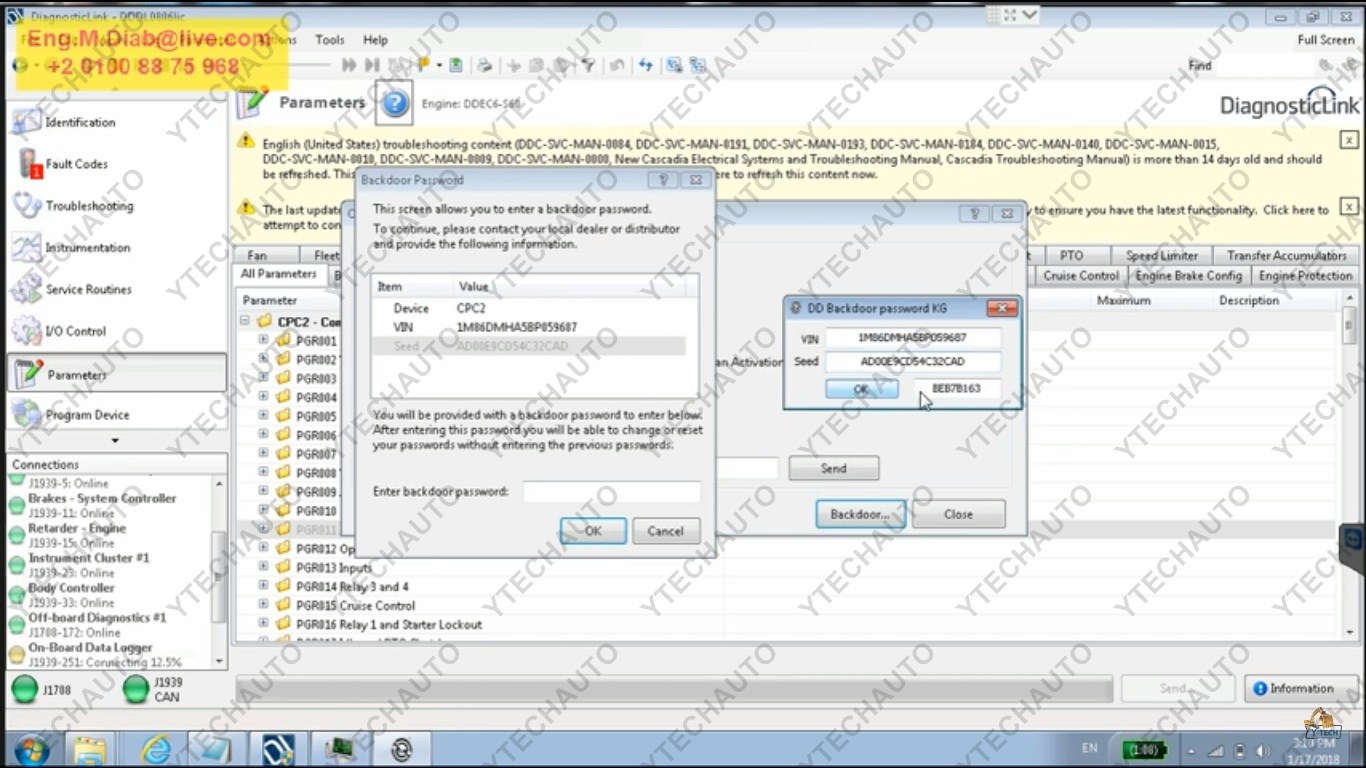
Task: Switch to Engine Brake Config tab
Action: (1189, 275)
